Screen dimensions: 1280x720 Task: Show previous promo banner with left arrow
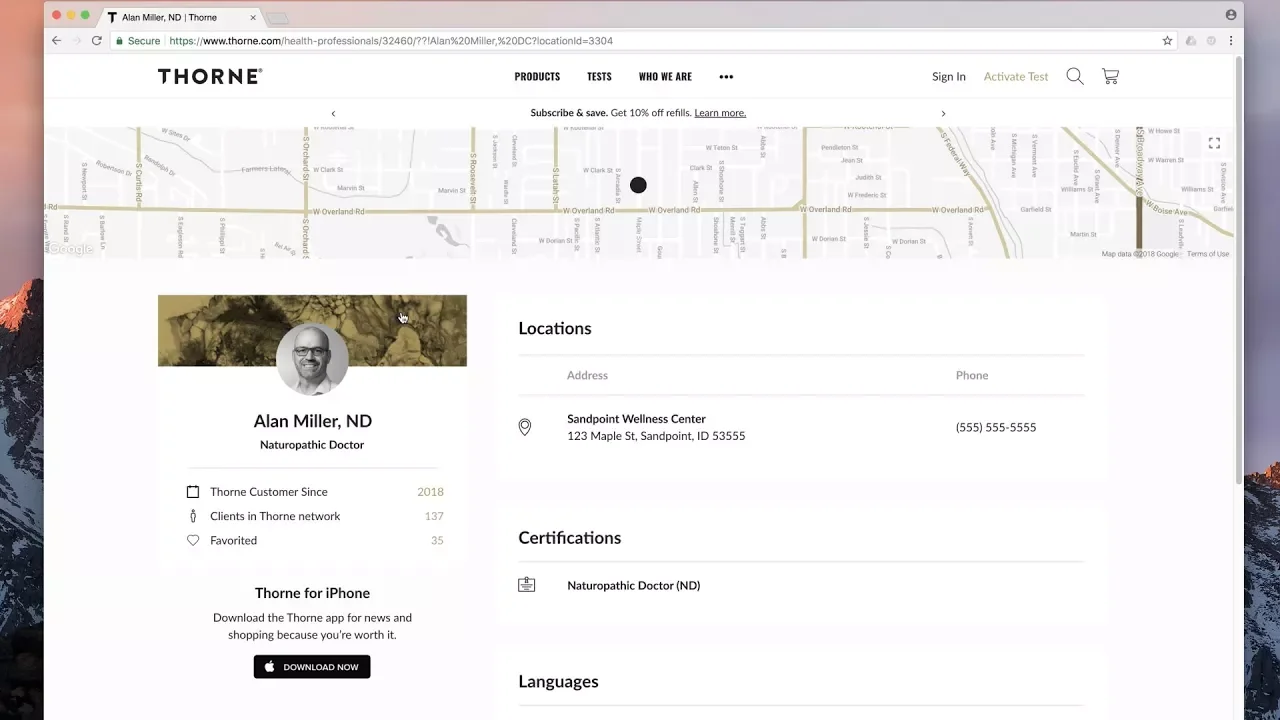coord(333,113)
